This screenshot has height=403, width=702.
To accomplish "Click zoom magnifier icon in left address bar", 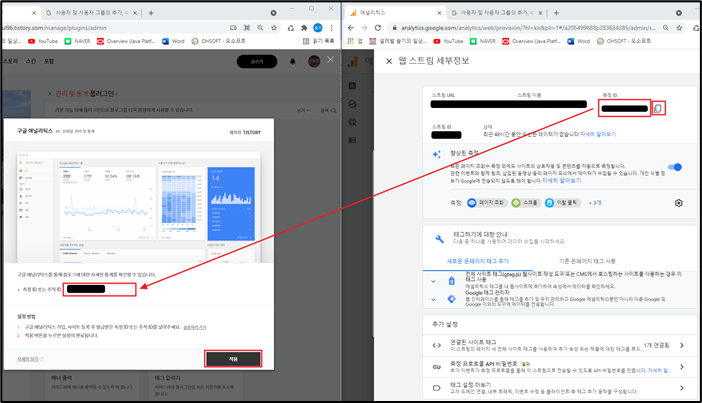I will pos(260,28).
